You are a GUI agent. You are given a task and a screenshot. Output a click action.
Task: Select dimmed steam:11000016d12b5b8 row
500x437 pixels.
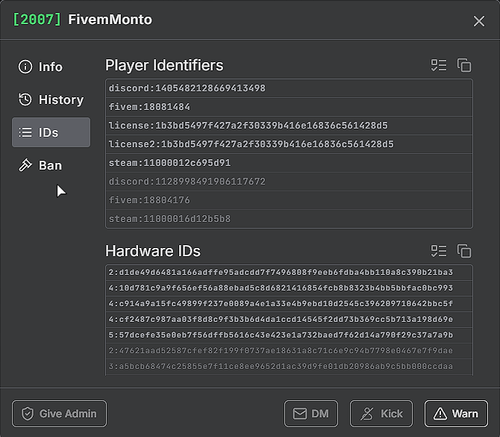pos(289,219)
